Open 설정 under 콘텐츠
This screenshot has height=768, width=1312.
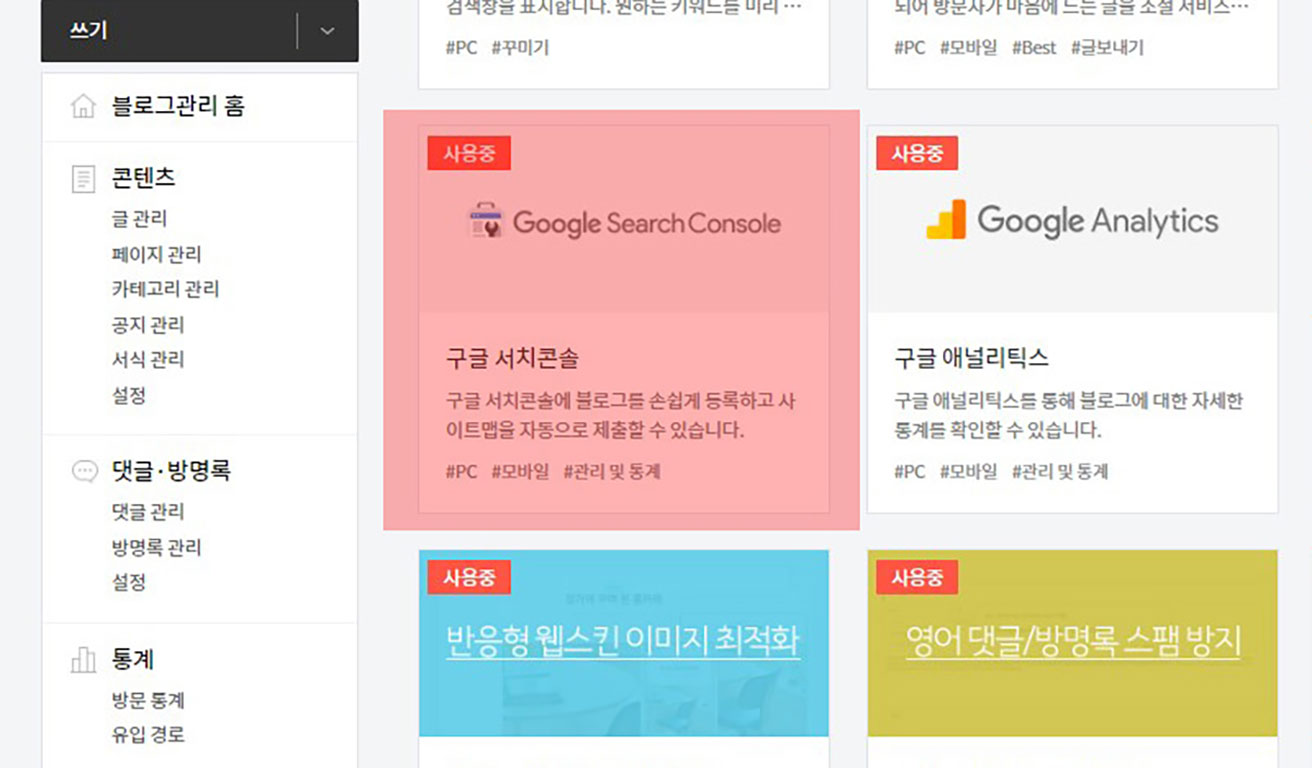pos(129,395)
